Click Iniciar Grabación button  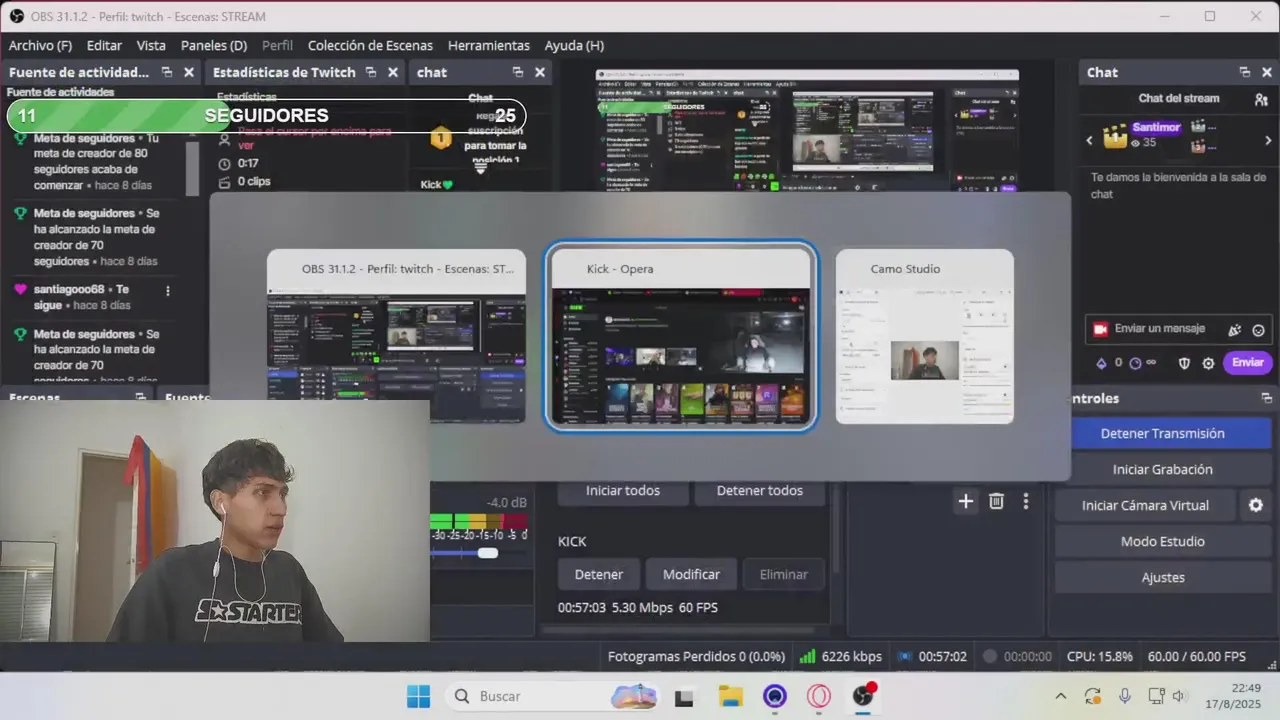tap(1162, 469)
